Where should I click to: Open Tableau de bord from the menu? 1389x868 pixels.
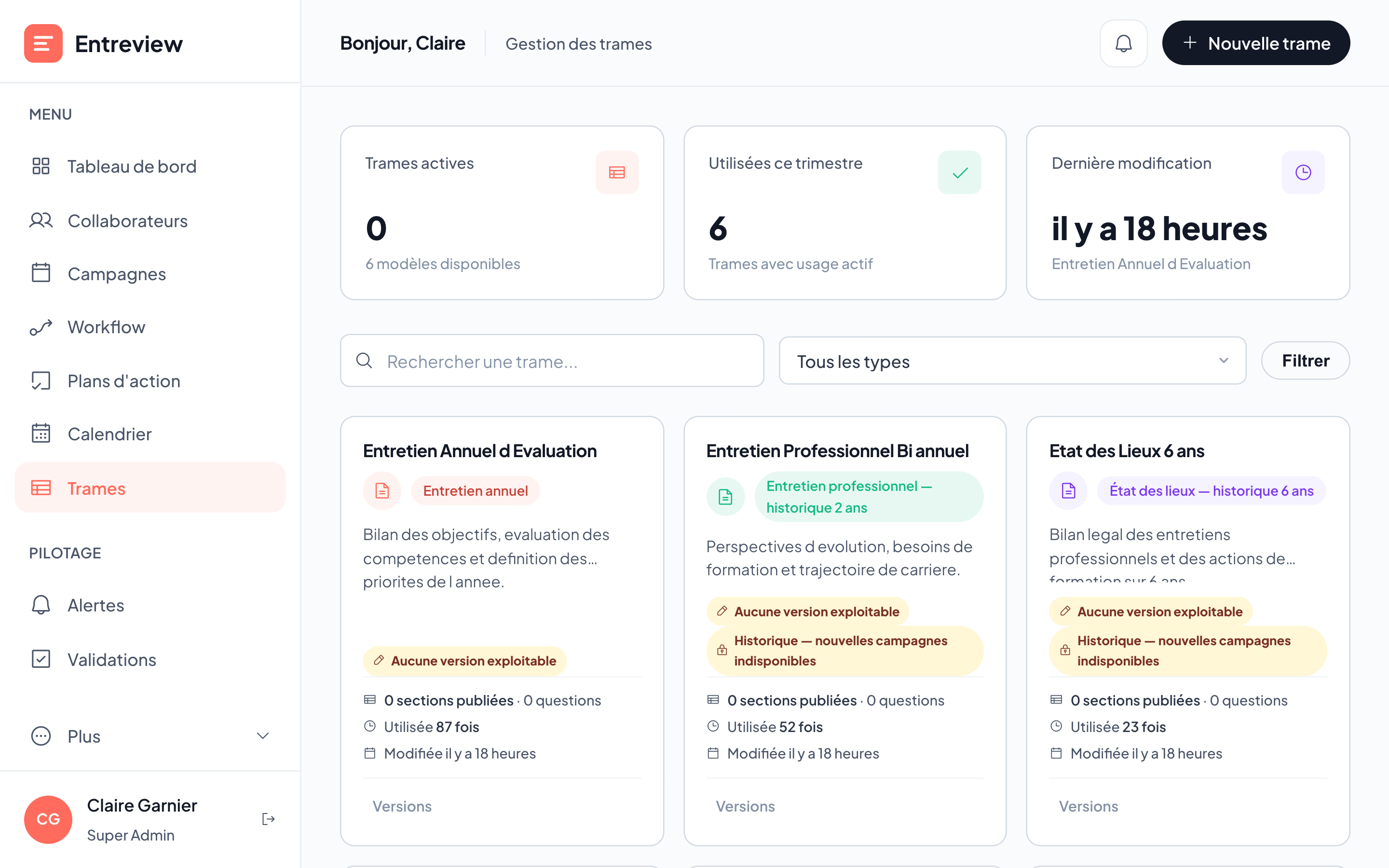(x=150, y=166)
